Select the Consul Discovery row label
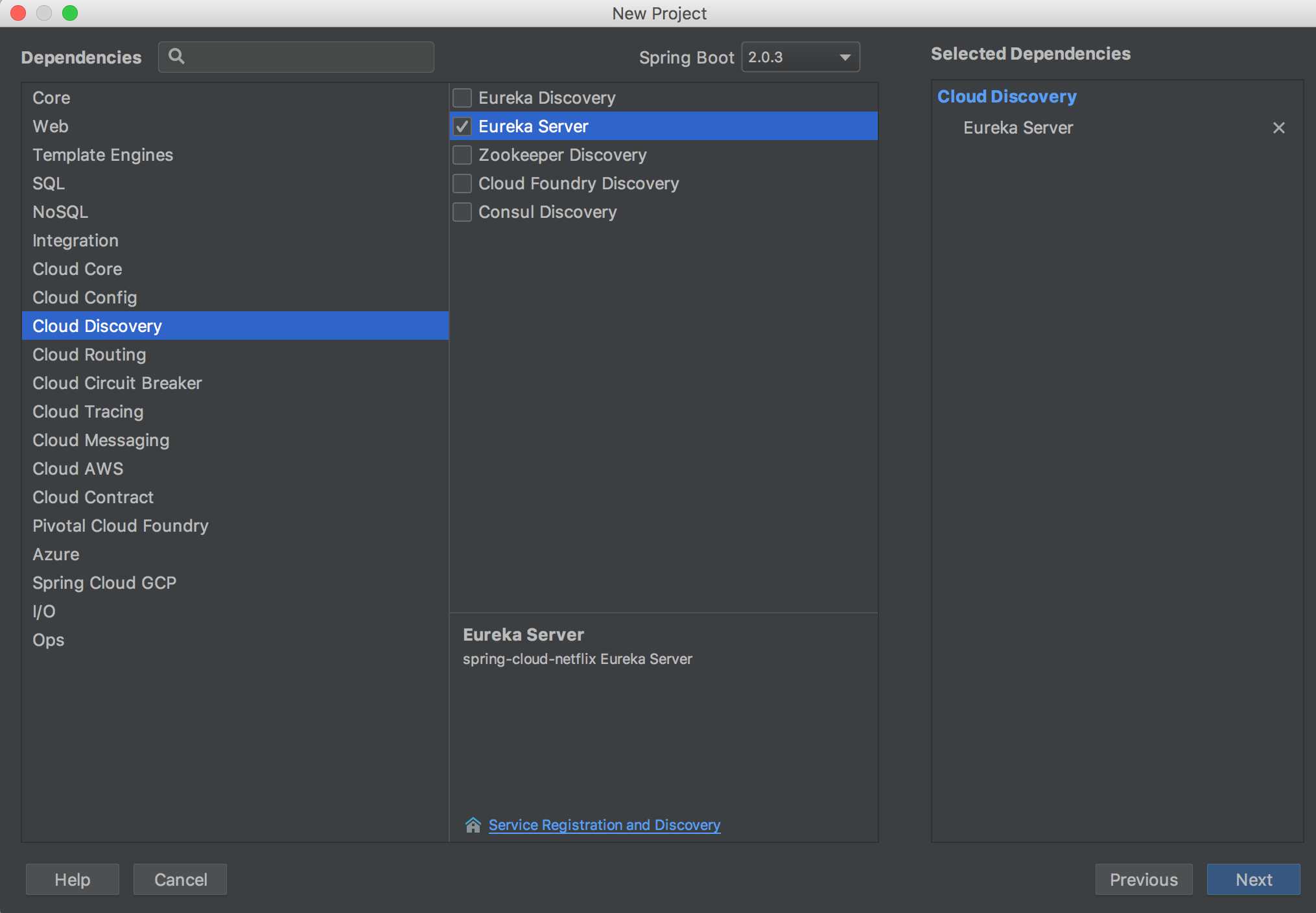Viewport: 1316px width, 913px height. (547, 212)
